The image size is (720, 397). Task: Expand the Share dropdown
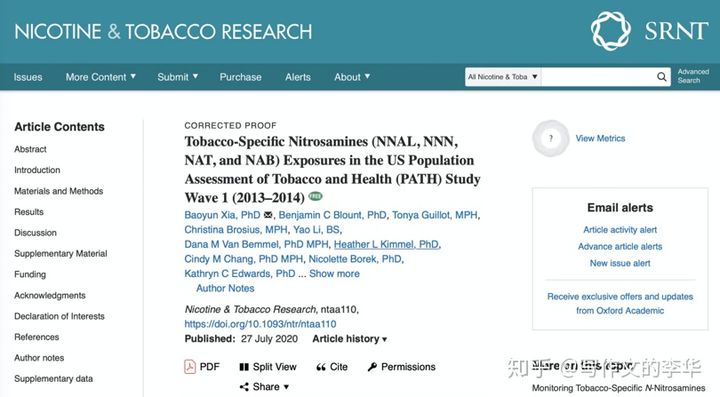click(x=264, y=386)
